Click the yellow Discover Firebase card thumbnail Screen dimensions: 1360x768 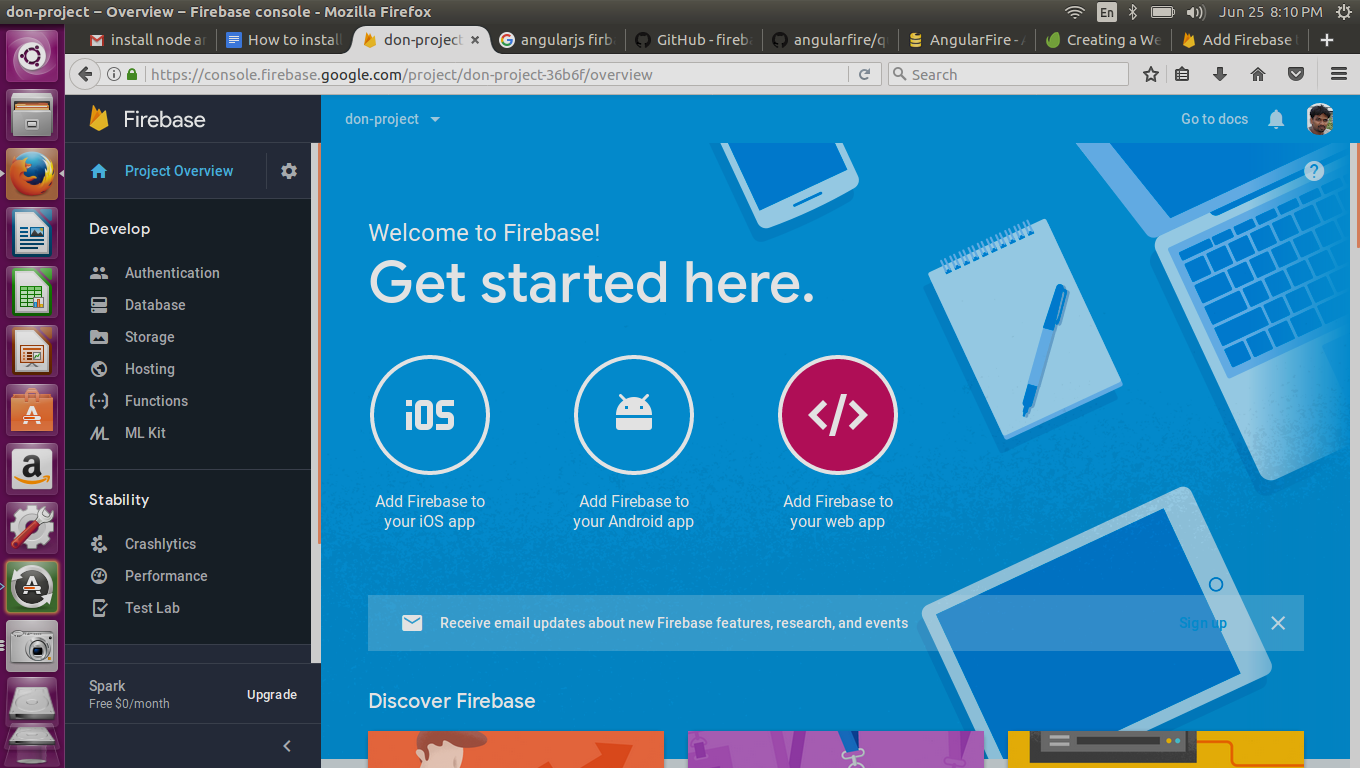point(1156,750)
